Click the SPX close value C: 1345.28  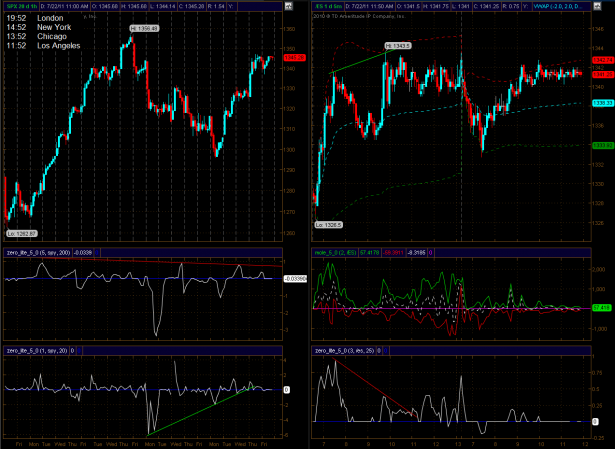(191, 6)
